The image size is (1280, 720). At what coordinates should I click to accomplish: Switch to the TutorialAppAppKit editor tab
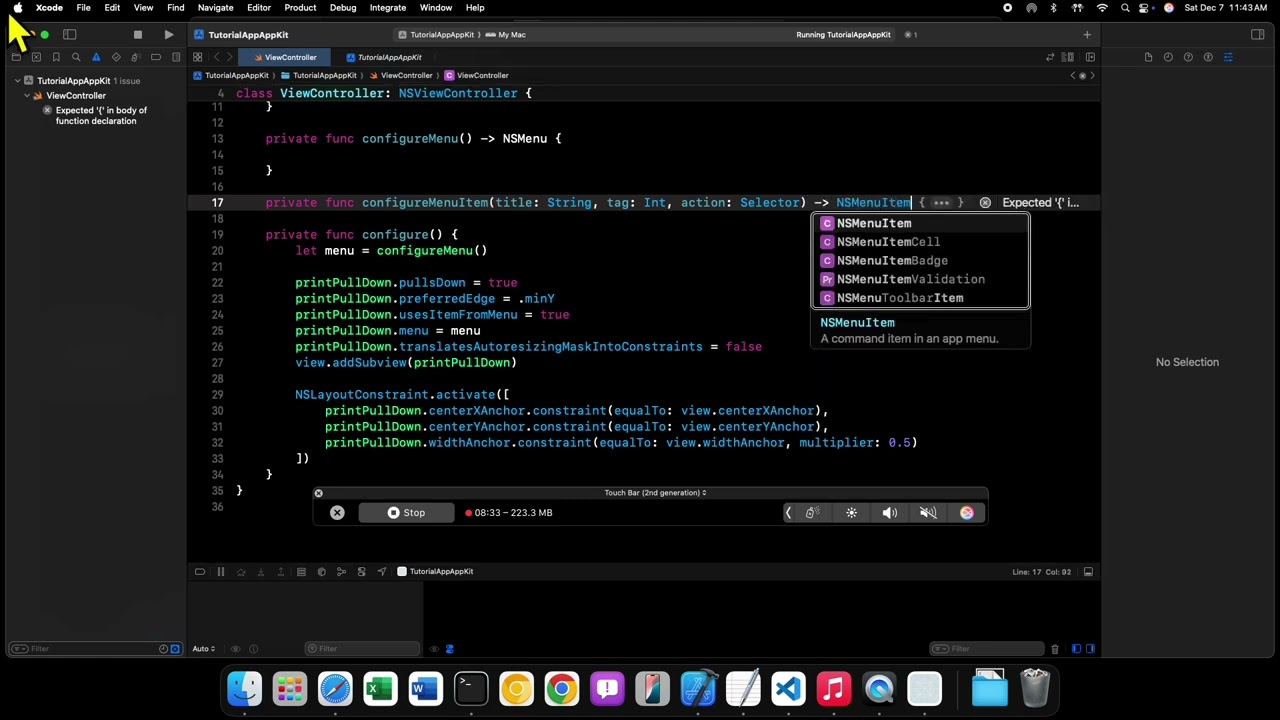[382, 57]
